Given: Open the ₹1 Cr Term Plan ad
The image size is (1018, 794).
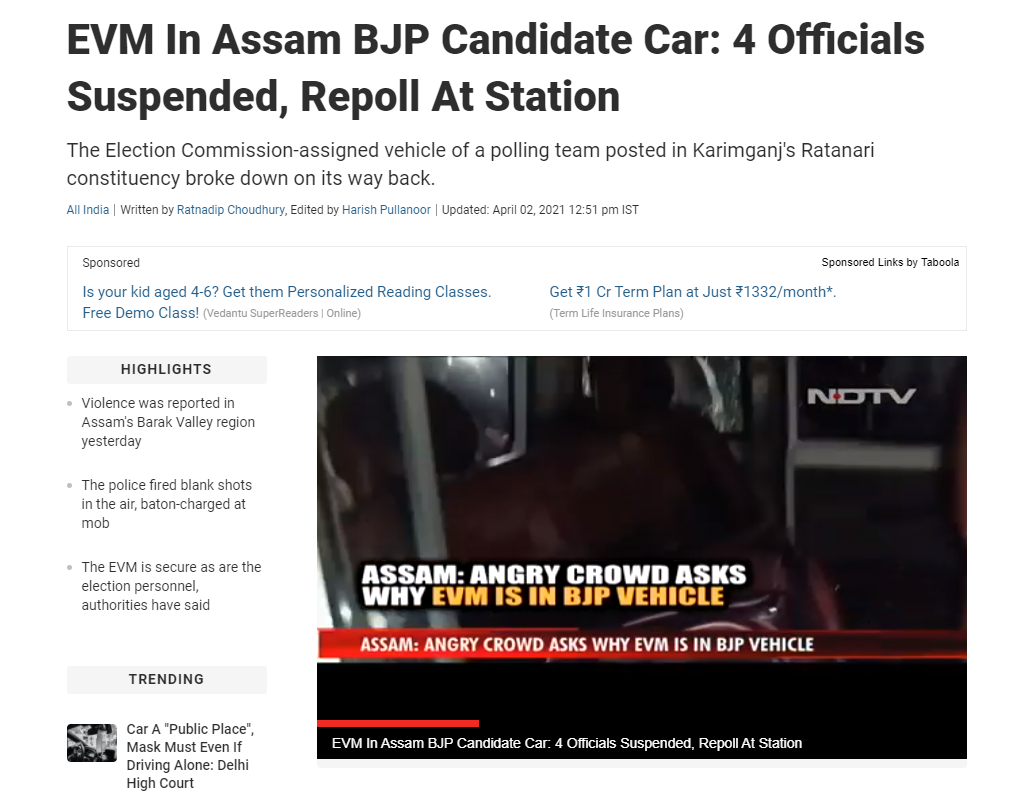Looking at the screenshot, I should (x=693, y=292).
